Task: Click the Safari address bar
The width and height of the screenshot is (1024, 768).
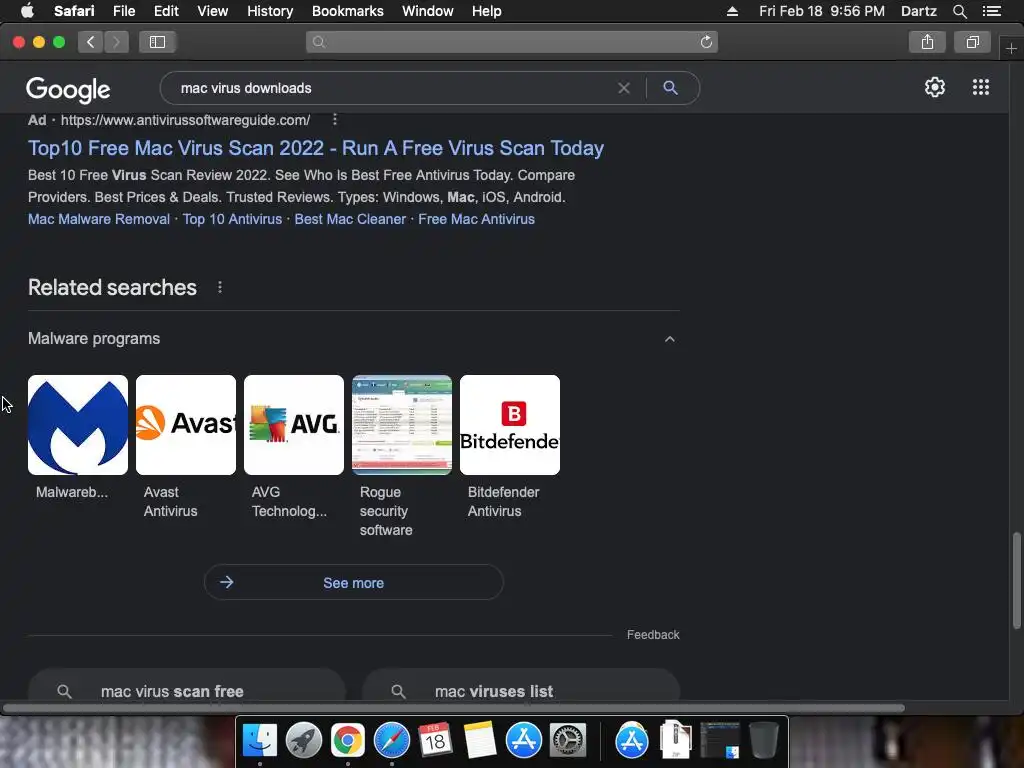Action: (511, 42)
